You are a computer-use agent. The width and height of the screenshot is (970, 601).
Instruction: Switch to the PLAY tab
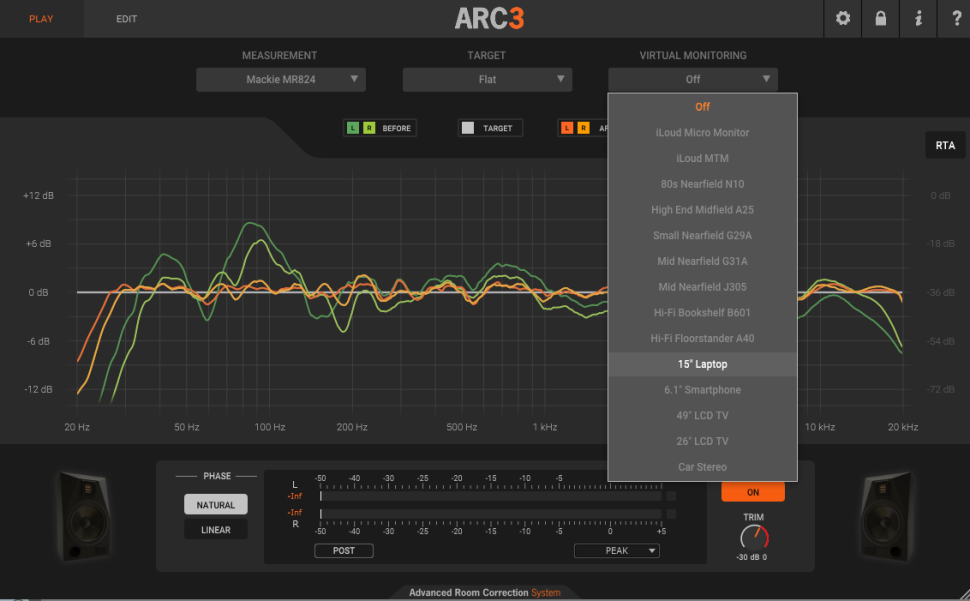coord(41,19)
